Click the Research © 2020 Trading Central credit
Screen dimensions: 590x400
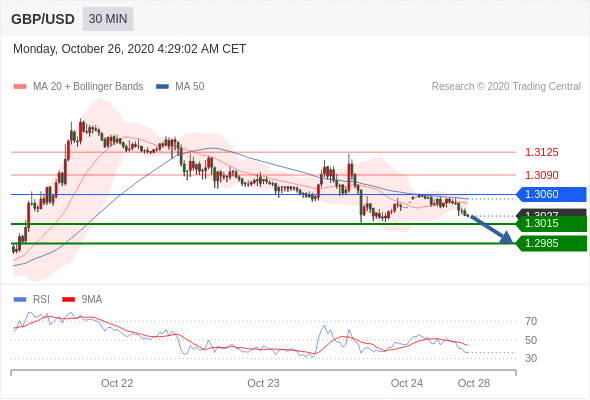coord(506,87)
